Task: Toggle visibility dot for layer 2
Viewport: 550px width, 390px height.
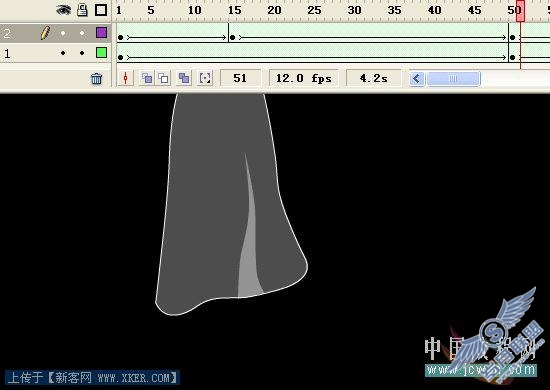Action: click(x=63, y=33)
